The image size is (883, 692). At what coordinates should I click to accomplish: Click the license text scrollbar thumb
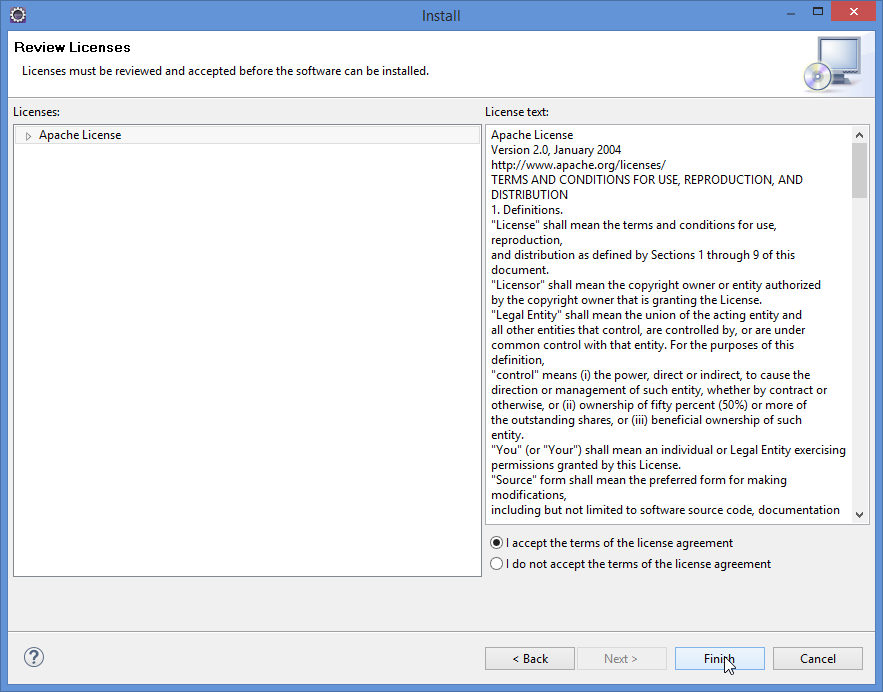click(x=859, y=170)
